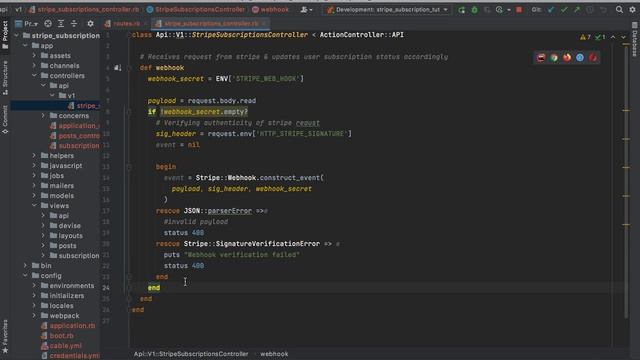Collapse the views folder
640x360 pixels.
pos(34,206)
